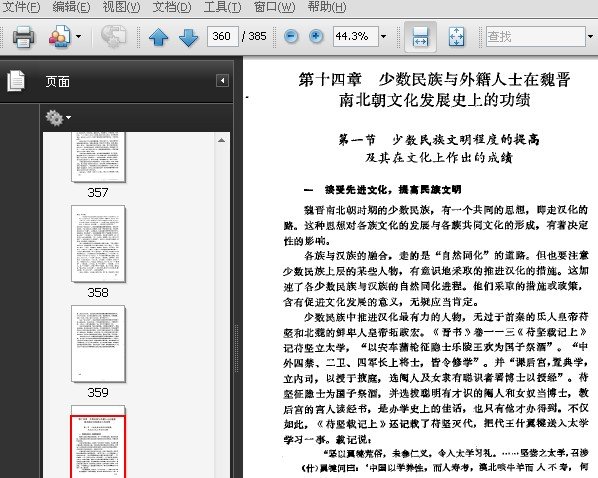The width and height of the screenshot is (598, 478).
Task: Select the page 358 thumbnail
Action: click(98, 244)
